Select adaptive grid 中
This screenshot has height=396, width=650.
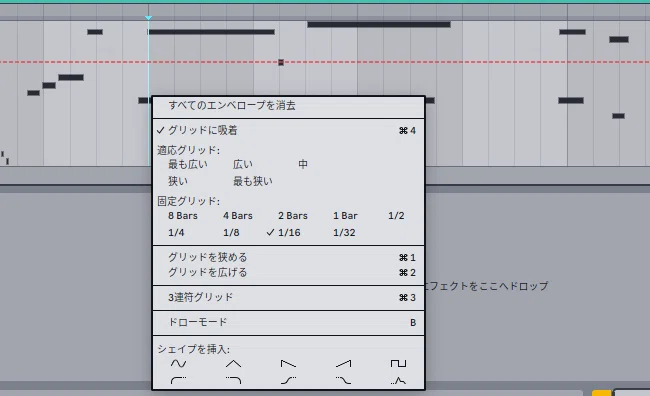pyautogui.click(x=303, y=164)
